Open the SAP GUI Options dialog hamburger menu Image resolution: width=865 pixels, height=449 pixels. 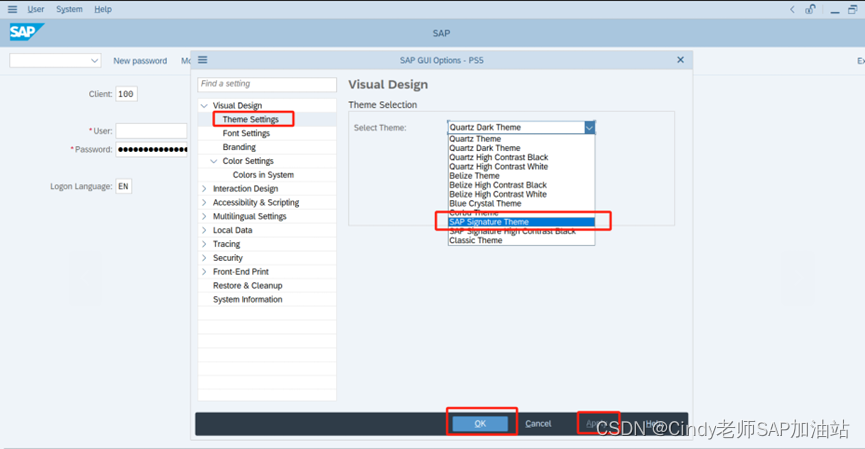click(x=202, y=60)
